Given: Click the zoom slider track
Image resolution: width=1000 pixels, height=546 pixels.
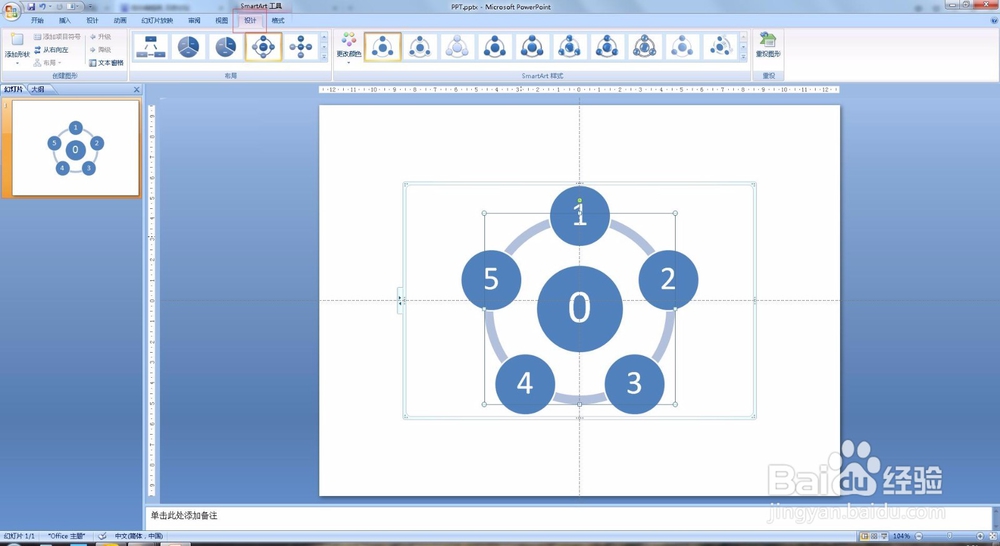Looking at the screenshot, I should pyautogui.click(x=950, y=536).
